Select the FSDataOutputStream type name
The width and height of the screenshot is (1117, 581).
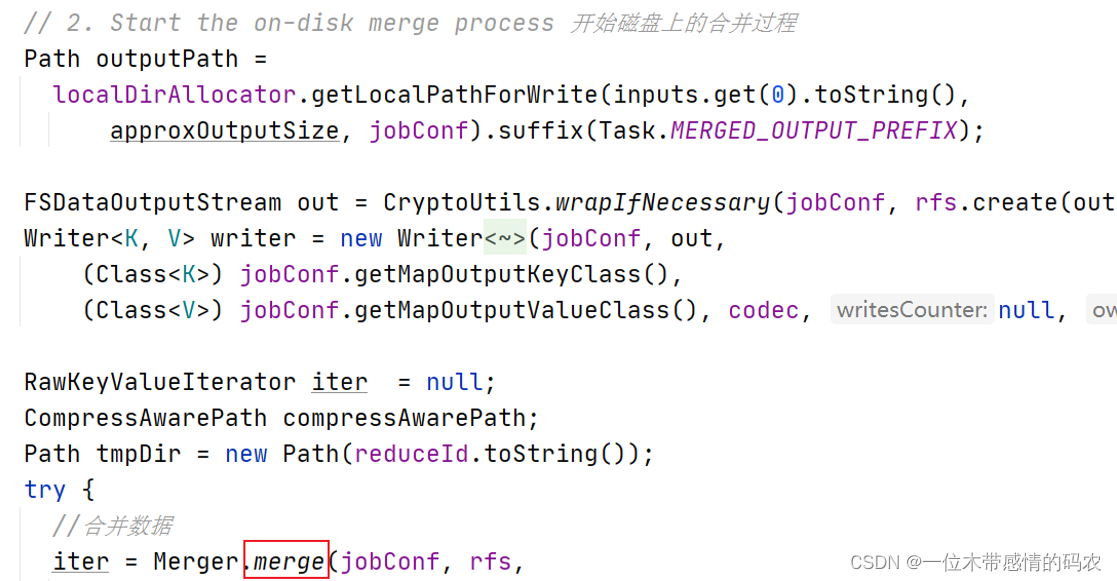coord(153,203)
